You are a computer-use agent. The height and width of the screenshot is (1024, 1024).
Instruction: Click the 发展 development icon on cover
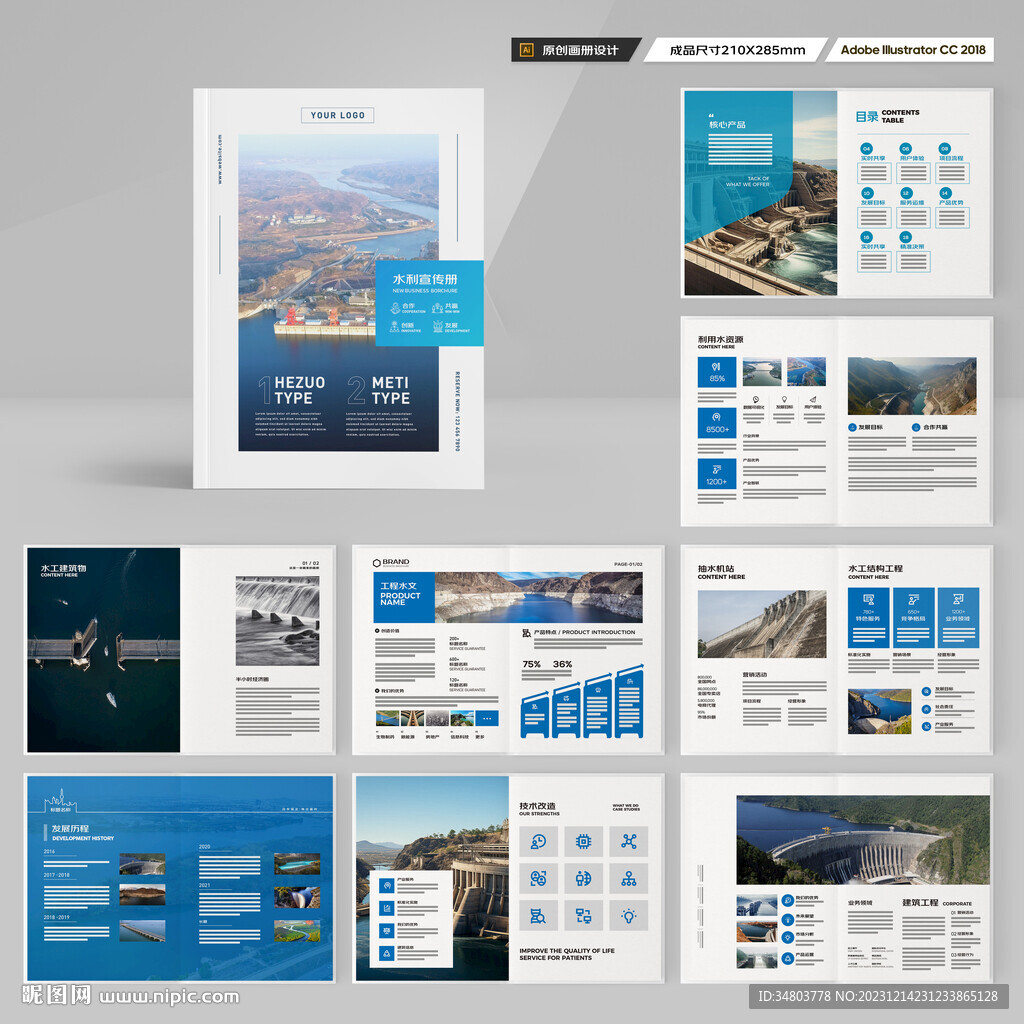[x=438, y=326]
